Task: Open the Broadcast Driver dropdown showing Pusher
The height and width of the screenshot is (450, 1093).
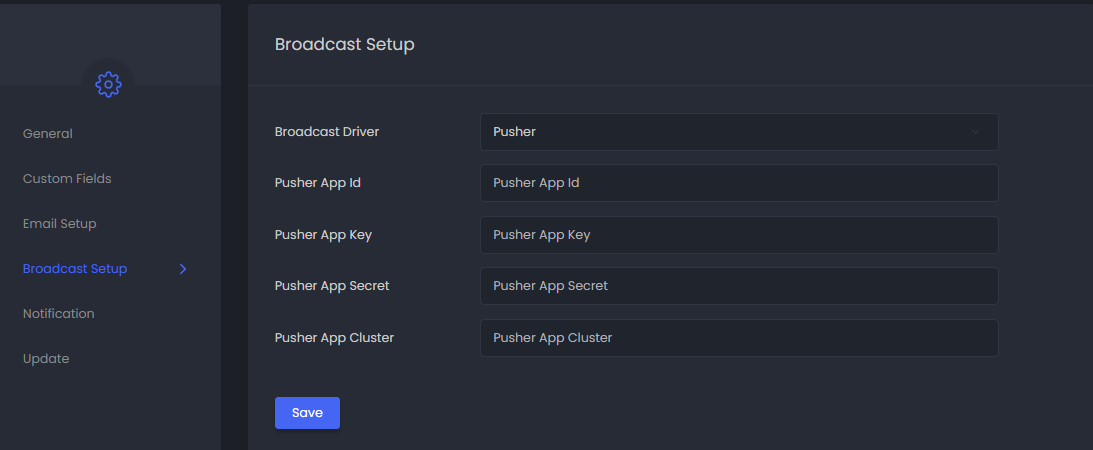Action: [738, 132]
